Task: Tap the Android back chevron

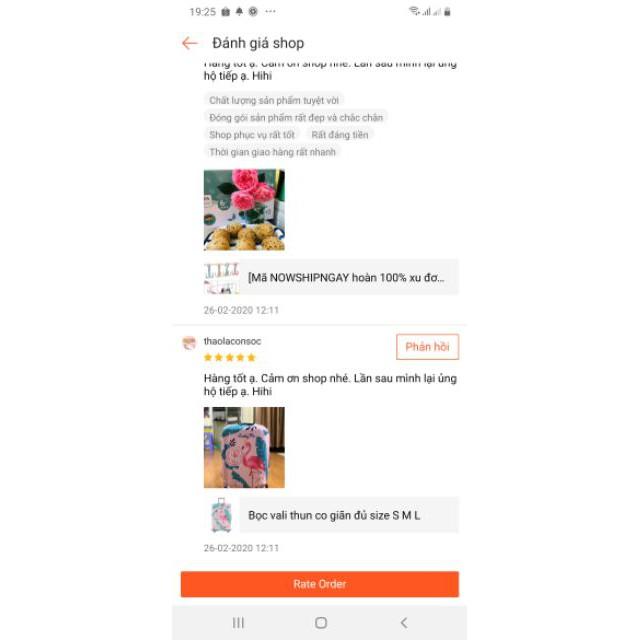Action: (404, 623)
